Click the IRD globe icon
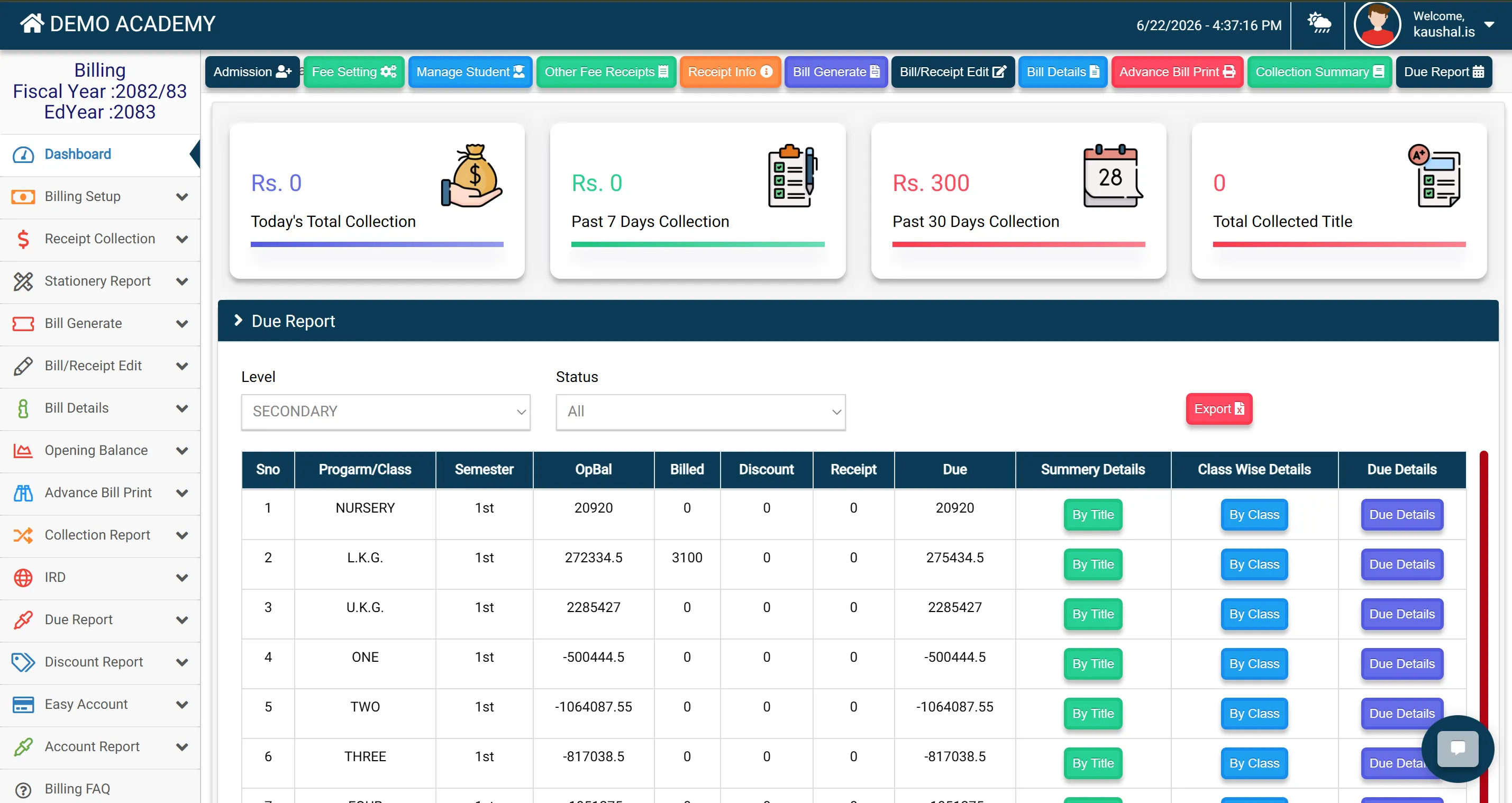 pyautogui.click(x=23, y=577)
